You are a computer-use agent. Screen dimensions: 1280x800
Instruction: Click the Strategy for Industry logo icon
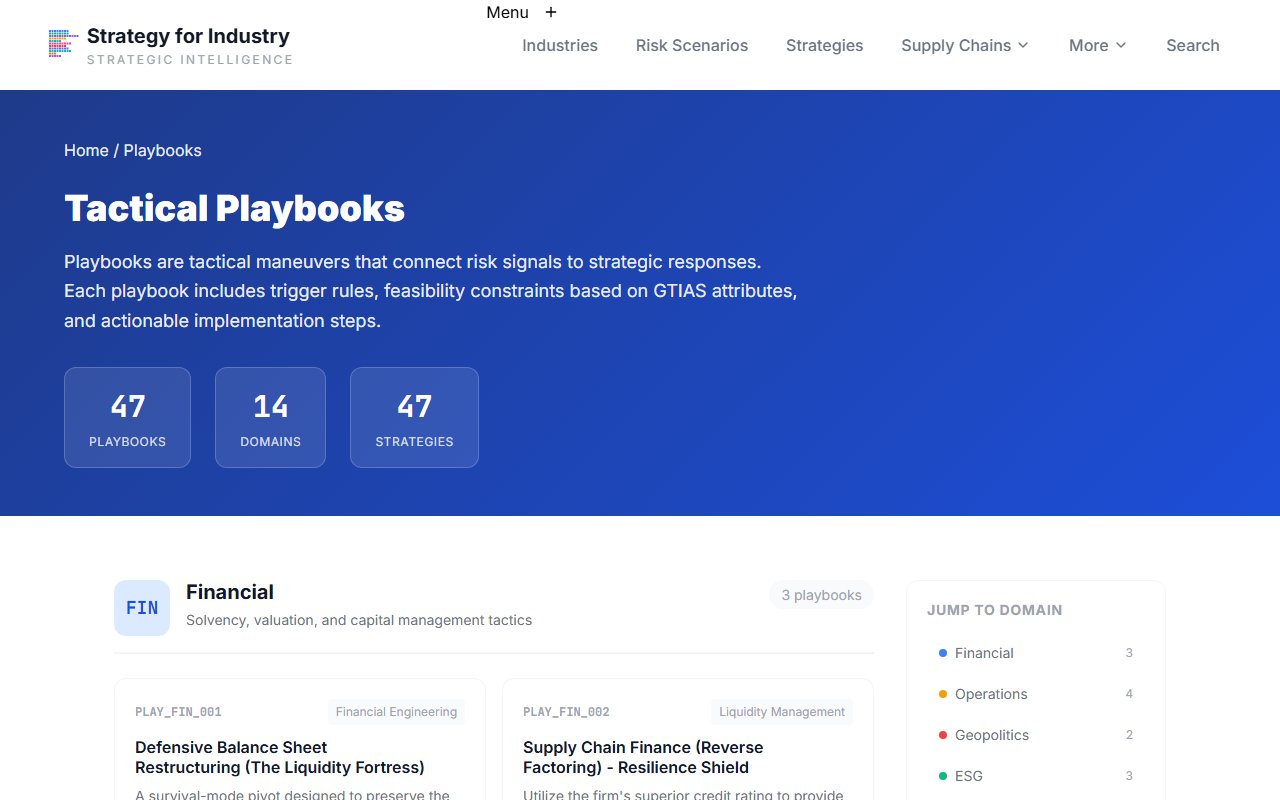pos(62,44)
